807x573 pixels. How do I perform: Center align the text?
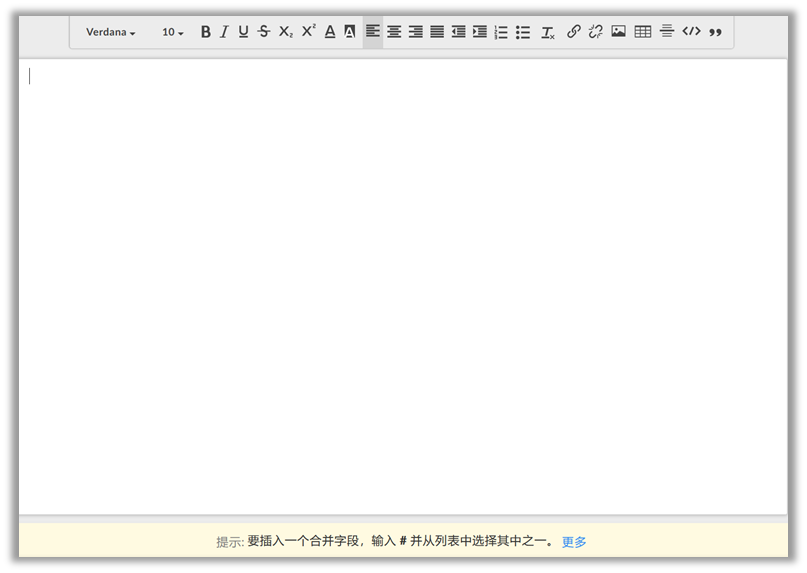[394, 32]
